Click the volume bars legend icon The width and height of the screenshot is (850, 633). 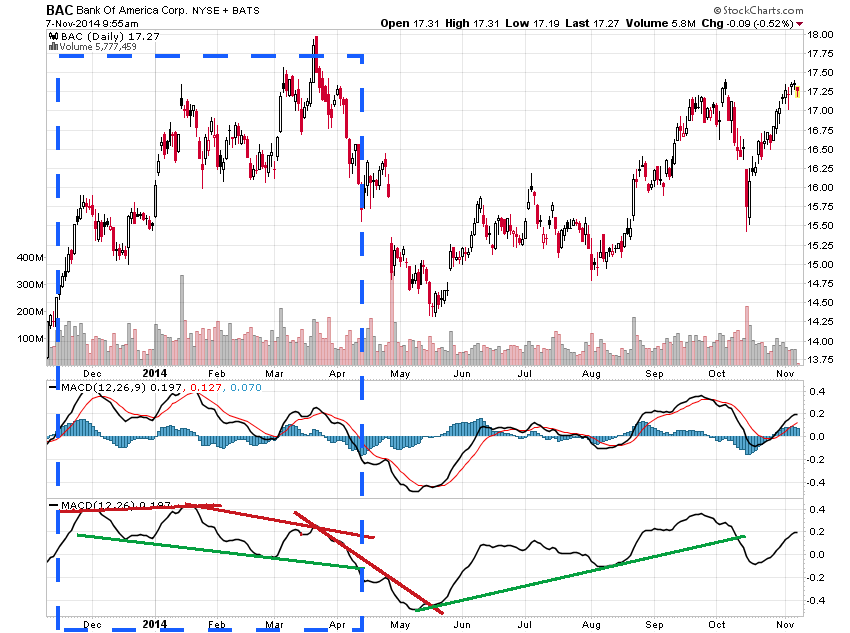54,47
